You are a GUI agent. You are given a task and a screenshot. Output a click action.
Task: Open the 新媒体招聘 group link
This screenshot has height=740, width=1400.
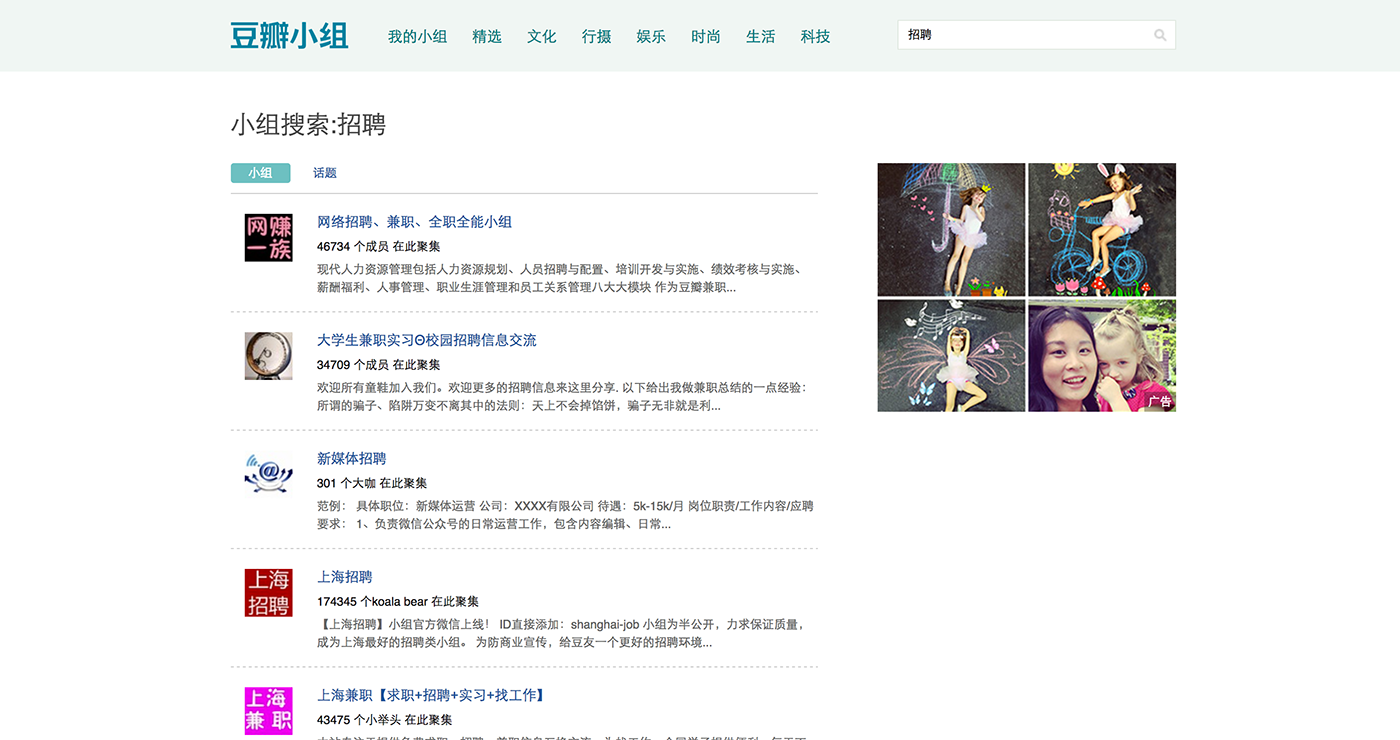pos(352,458)
